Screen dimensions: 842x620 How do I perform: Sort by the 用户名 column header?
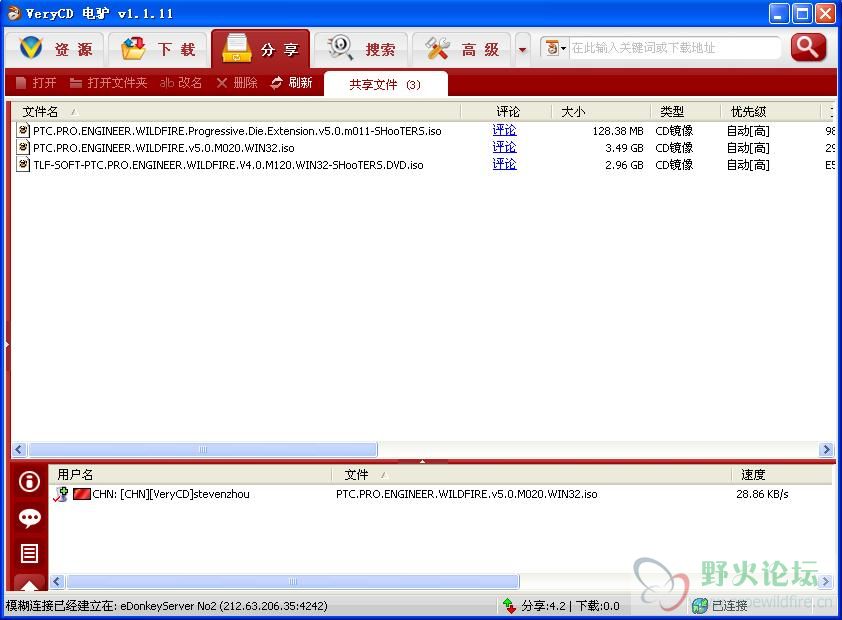tap(191, 475)
